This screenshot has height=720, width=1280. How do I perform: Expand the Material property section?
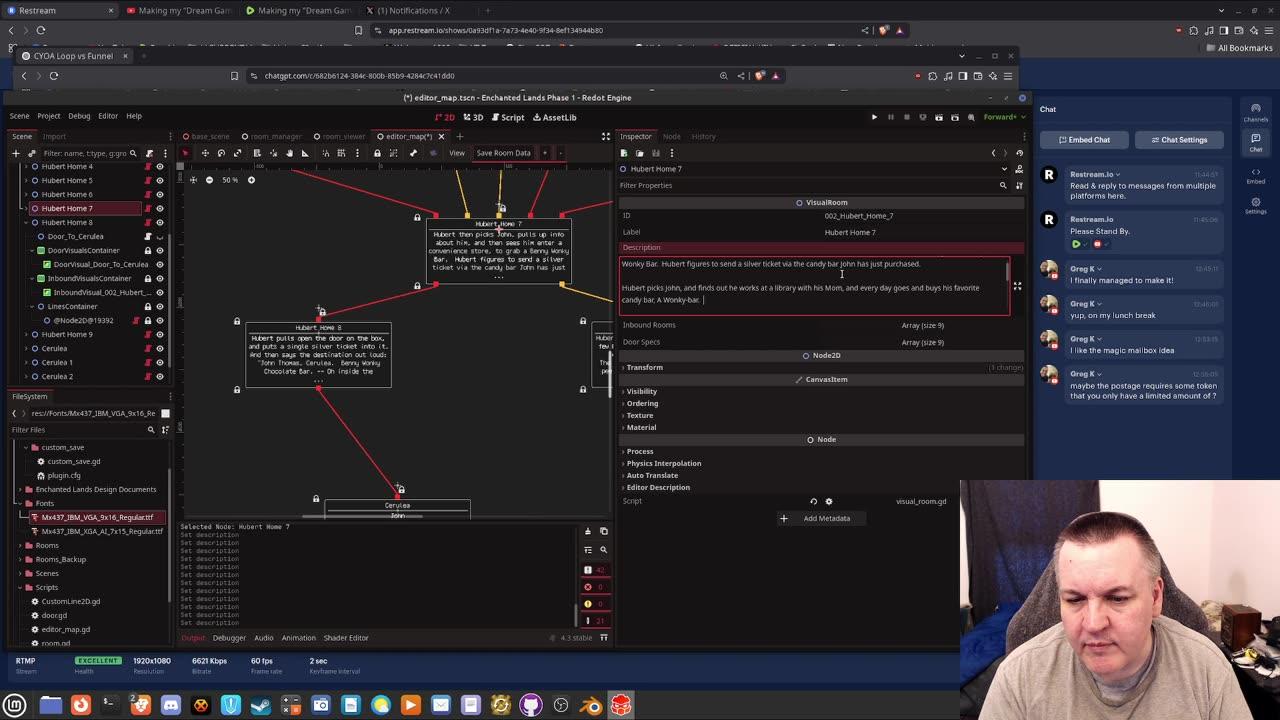pyautogui.click(x=641, y=427)
